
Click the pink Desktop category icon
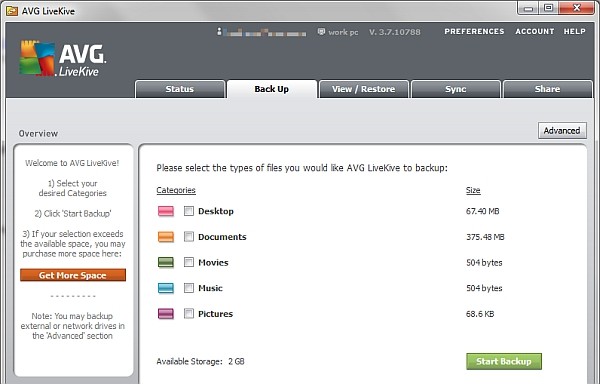[166, 211]
